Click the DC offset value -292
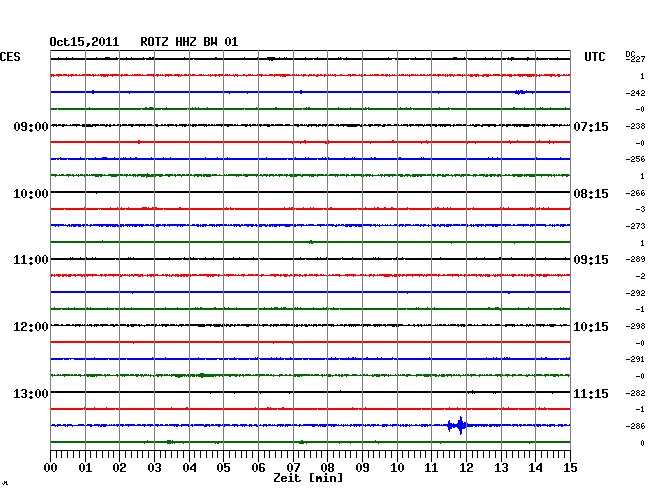Screen dimensions: 650x494 (x=635, y=293)
